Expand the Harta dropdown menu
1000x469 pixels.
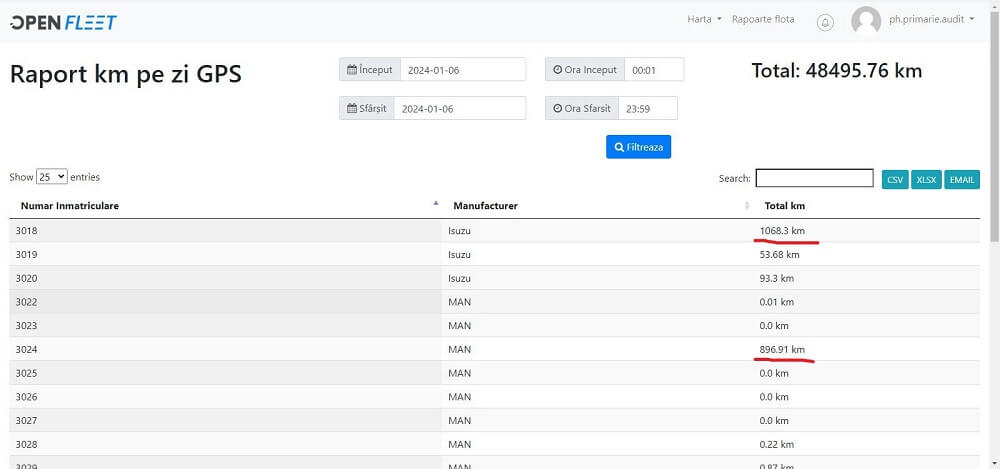click(x=704, y=20)
